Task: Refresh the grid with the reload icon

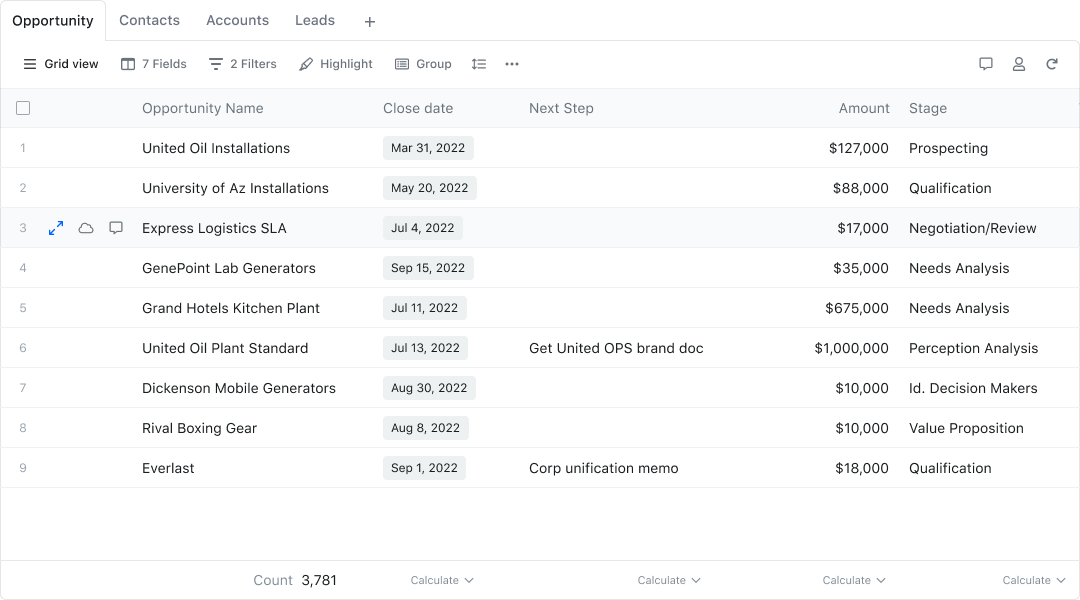Action: [1052, 64]
